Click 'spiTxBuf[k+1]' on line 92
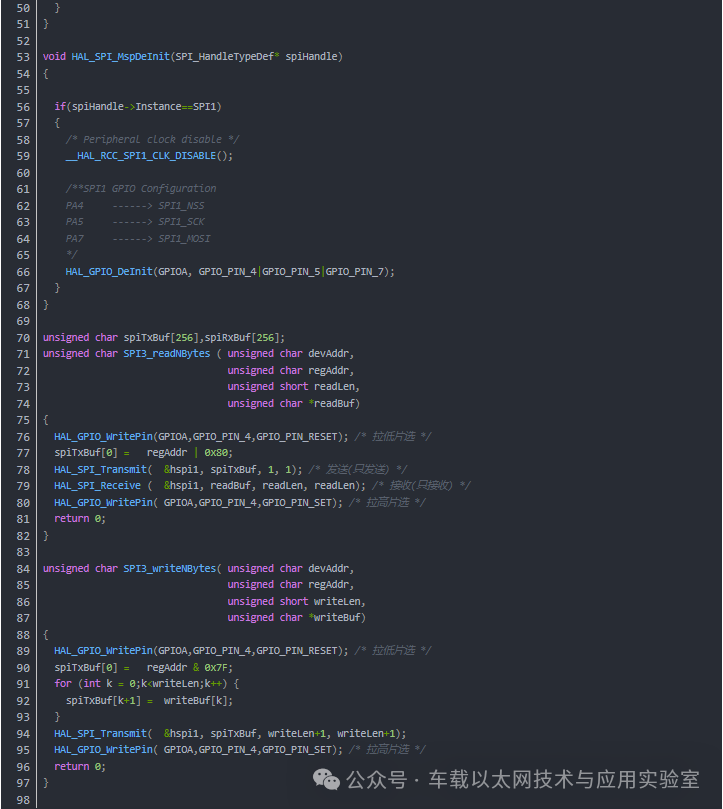This screenshot has width=723, height=809. [x=103, y=701]
